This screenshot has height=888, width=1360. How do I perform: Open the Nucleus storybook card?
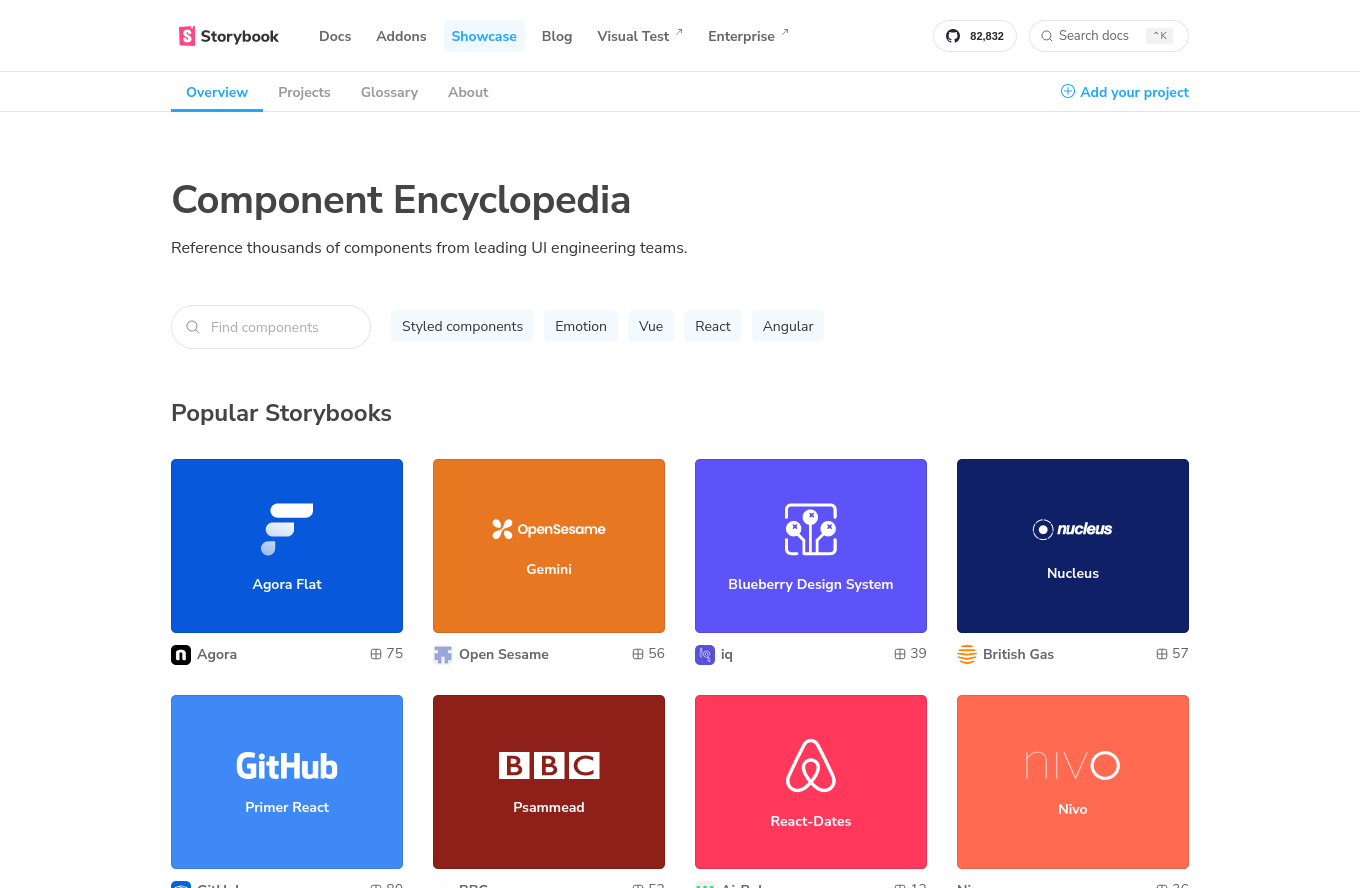click(x=1073, y=546)
